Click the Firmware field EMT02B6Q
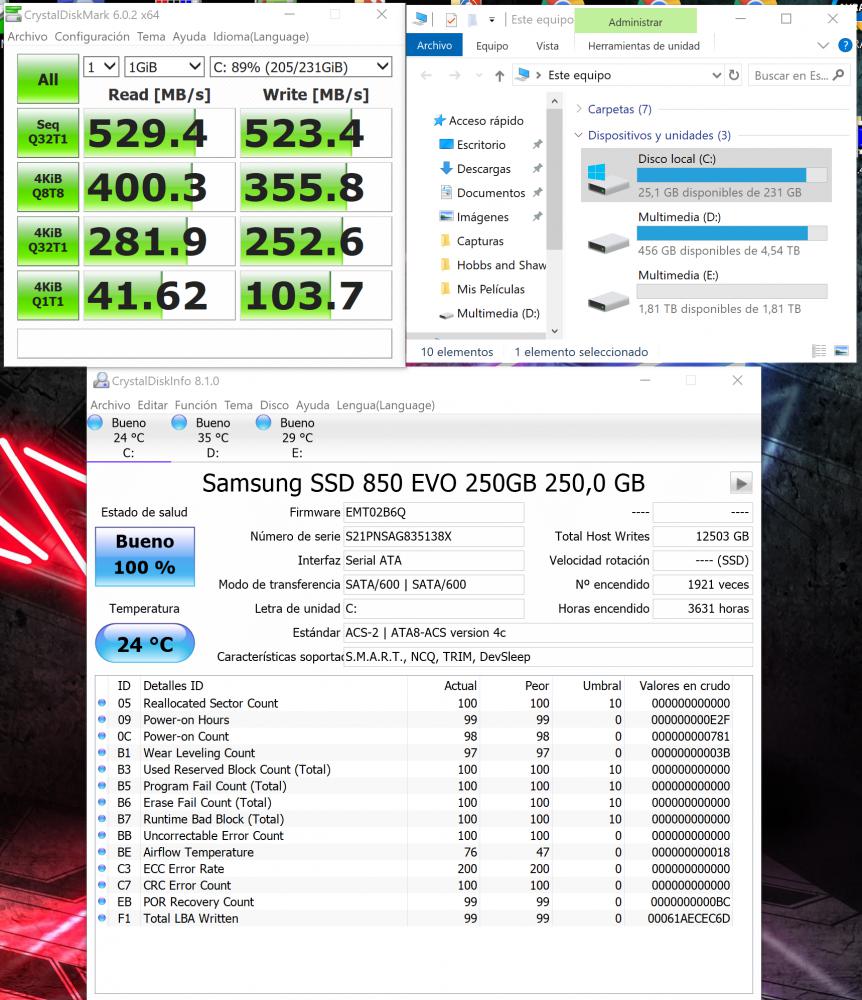The image size is (862, 1000). click(434, 512)
